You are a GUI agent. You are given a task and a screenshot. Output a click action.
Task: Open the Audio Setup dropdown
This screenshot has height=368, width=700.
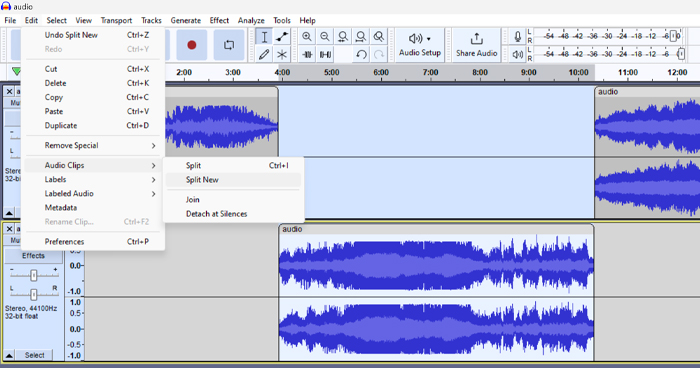pyautogui.click(x=420, y=45)
